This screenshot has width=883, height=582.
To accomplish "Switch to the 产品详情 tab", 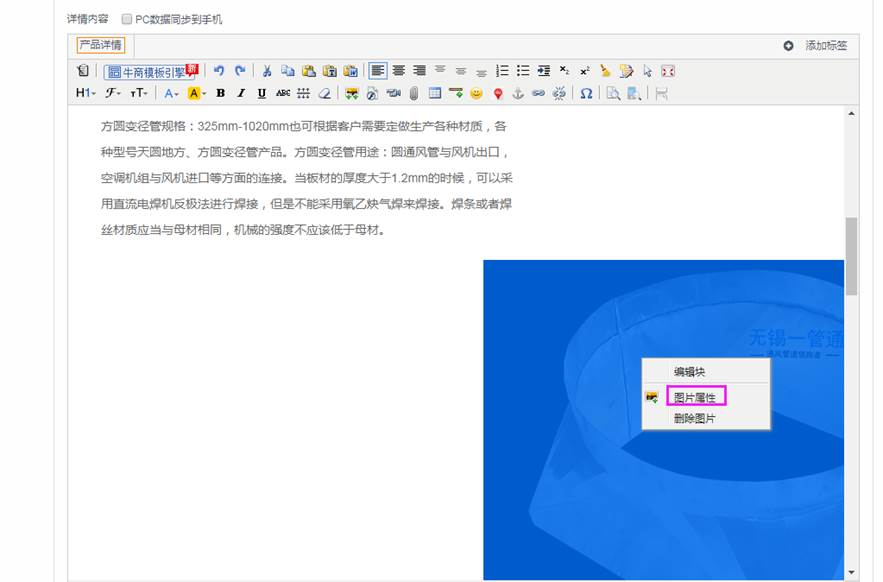I will click(x=100, y=45).
